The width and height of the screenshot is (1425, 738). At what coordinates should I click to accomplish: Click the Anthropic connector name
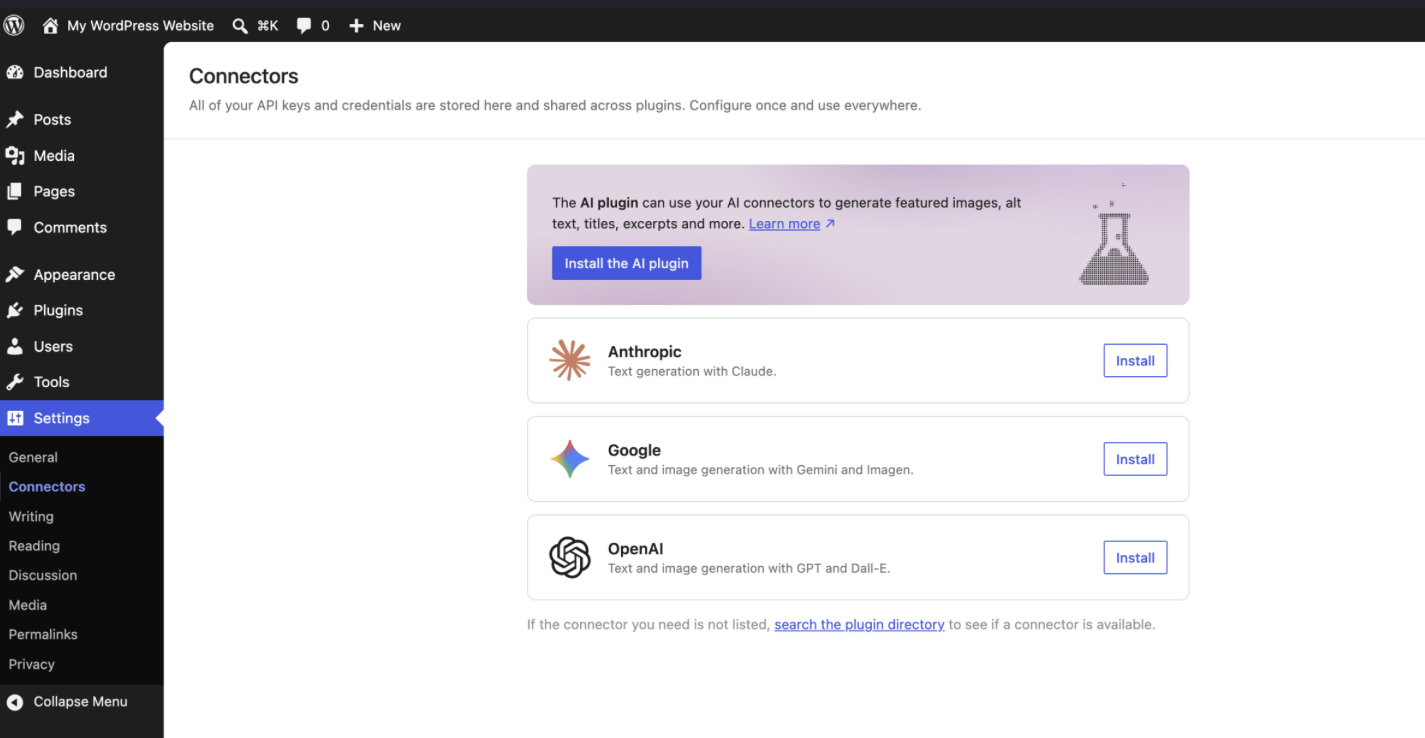point(645,352)
